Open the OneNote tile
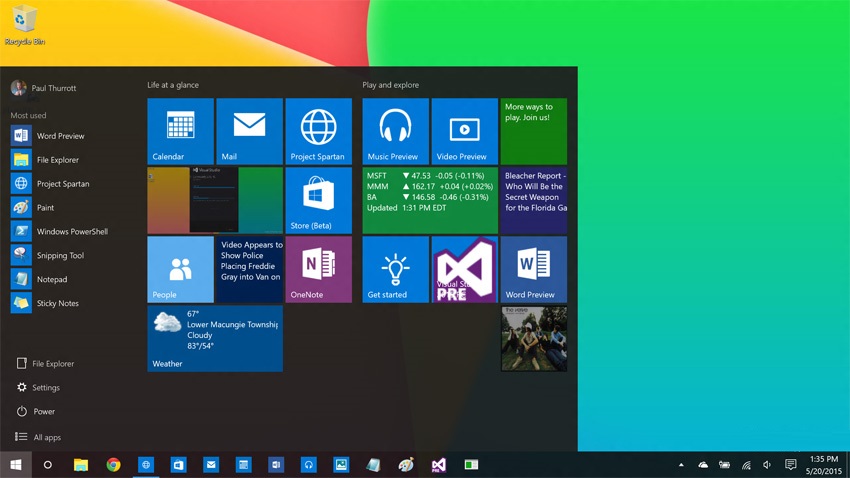Screen dimensions: 850x478 pyautogui.click(x=319, y=269)
